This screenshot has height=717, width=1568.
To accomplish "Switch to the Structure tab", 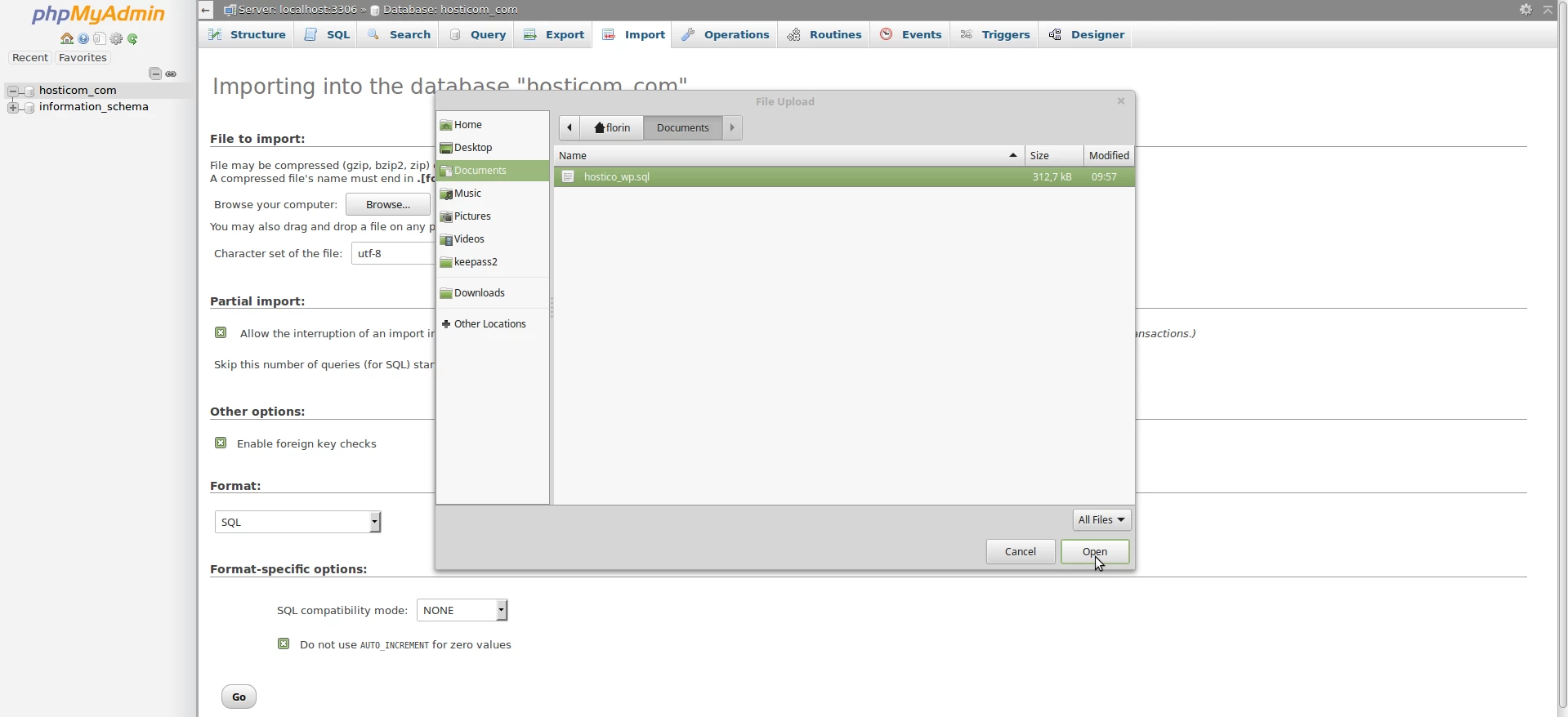I will (x=247, y=35).
